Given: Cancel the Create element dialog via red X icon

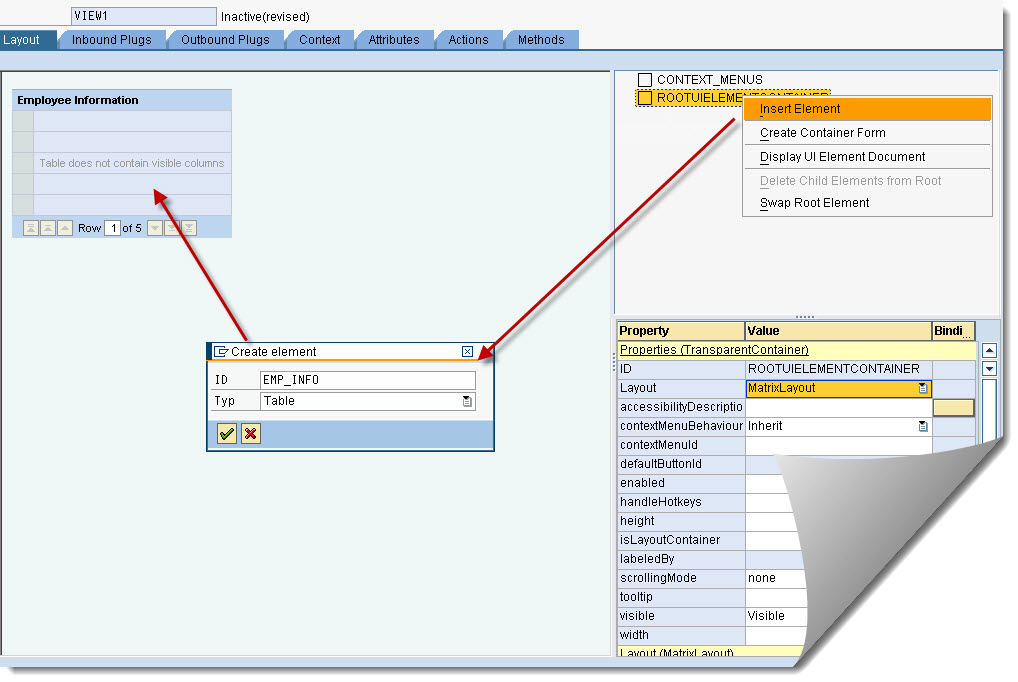Looking at the screenshot, I should 250,433.
